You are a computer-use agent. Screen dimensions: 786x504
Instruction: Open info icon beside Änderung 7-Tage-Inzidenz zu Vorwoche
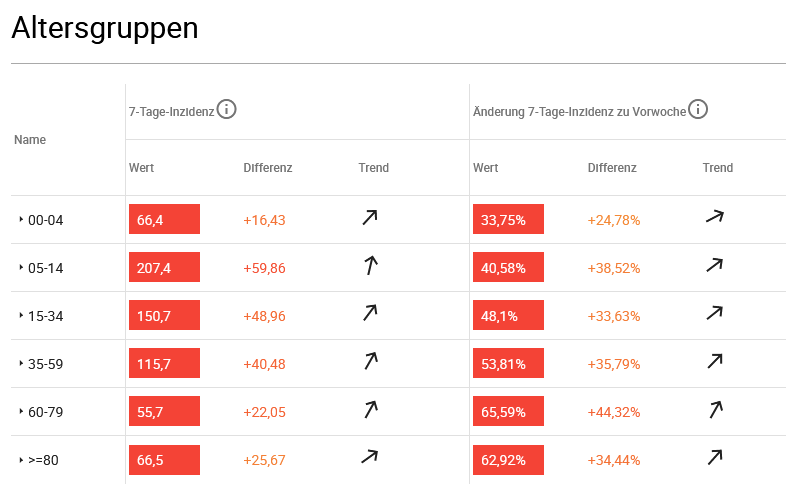[698, 109]
